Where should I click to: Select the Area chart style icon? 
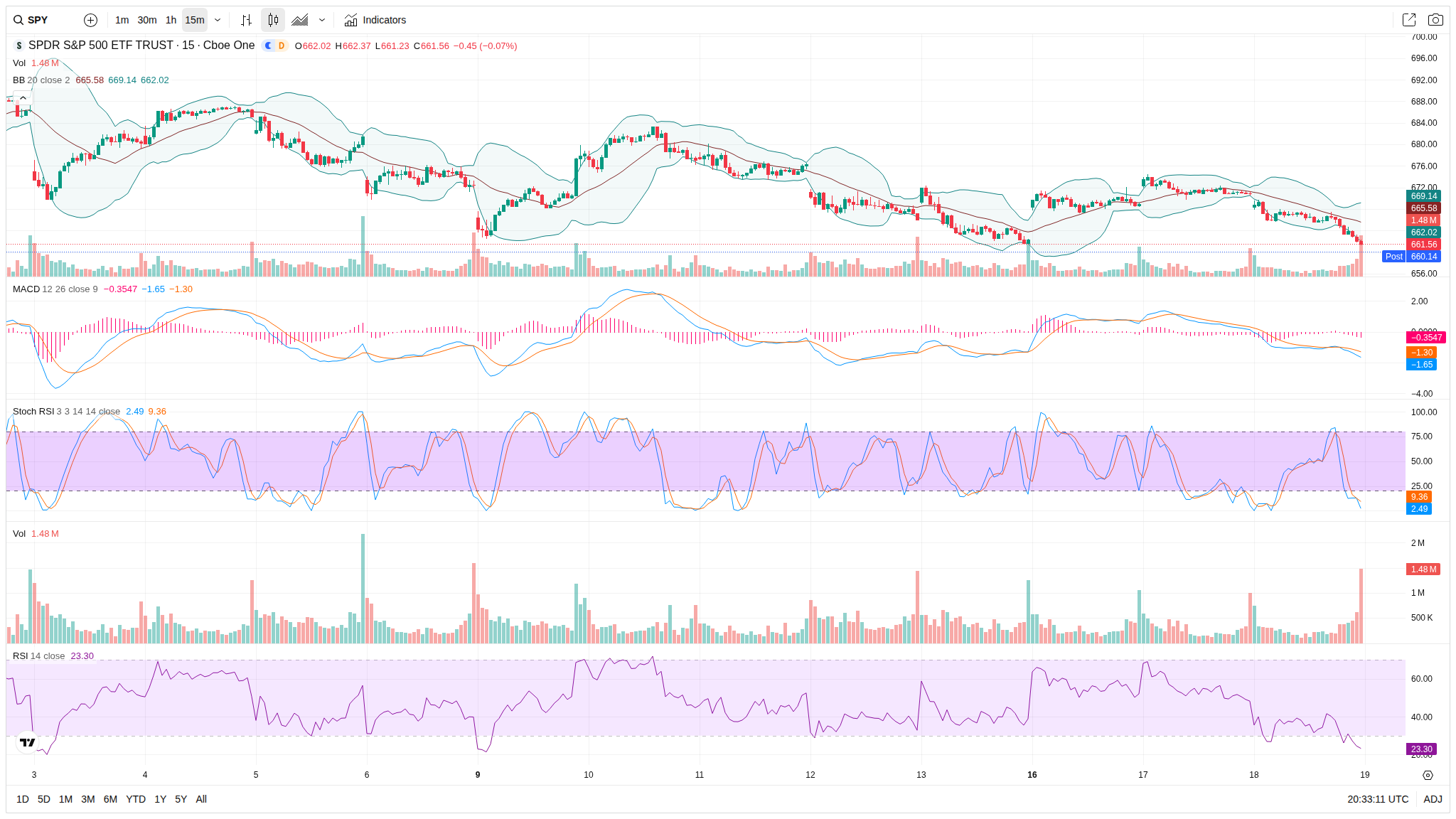point(300,20)
